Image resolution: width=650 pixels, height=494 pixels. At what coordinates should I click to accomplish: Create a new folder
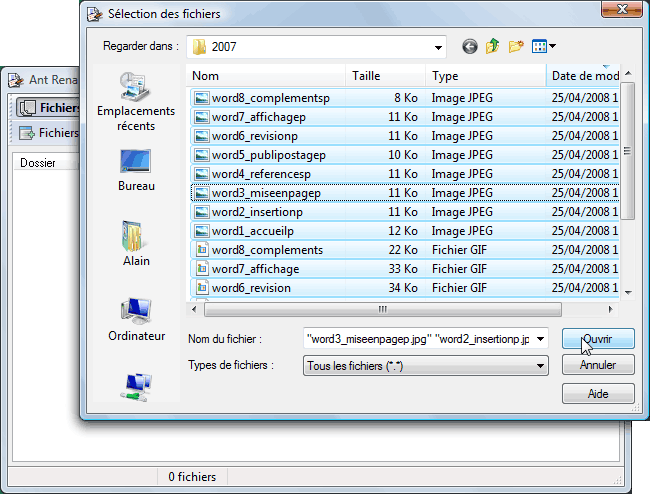coord(516,46)
